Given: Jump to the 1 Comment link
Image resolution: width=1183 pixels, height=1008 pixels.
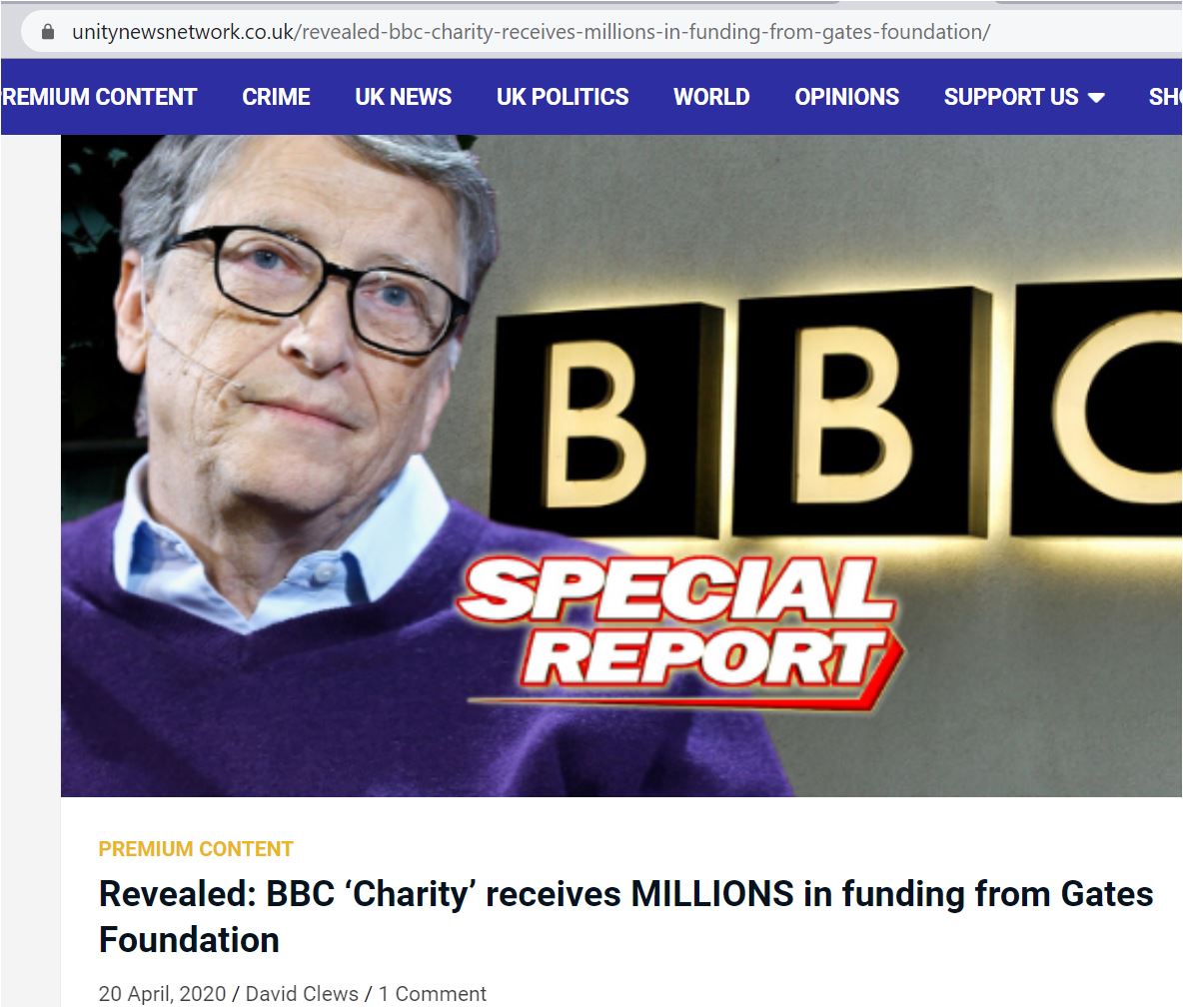Looking at the screenshot, I should point(433,994).
